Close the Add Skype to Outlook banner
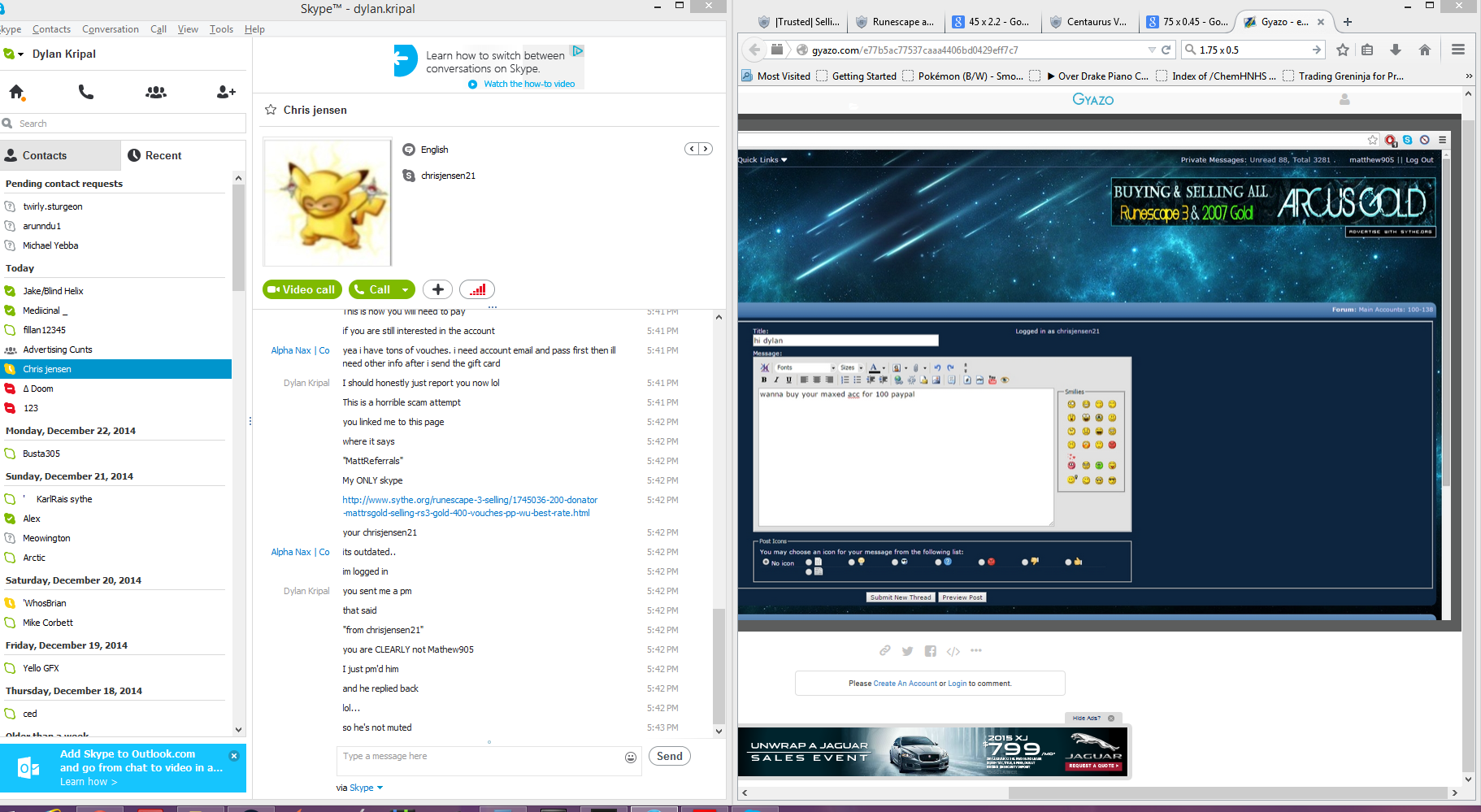The width and height of the screenshot is (1481, 812). pos(234,756)
